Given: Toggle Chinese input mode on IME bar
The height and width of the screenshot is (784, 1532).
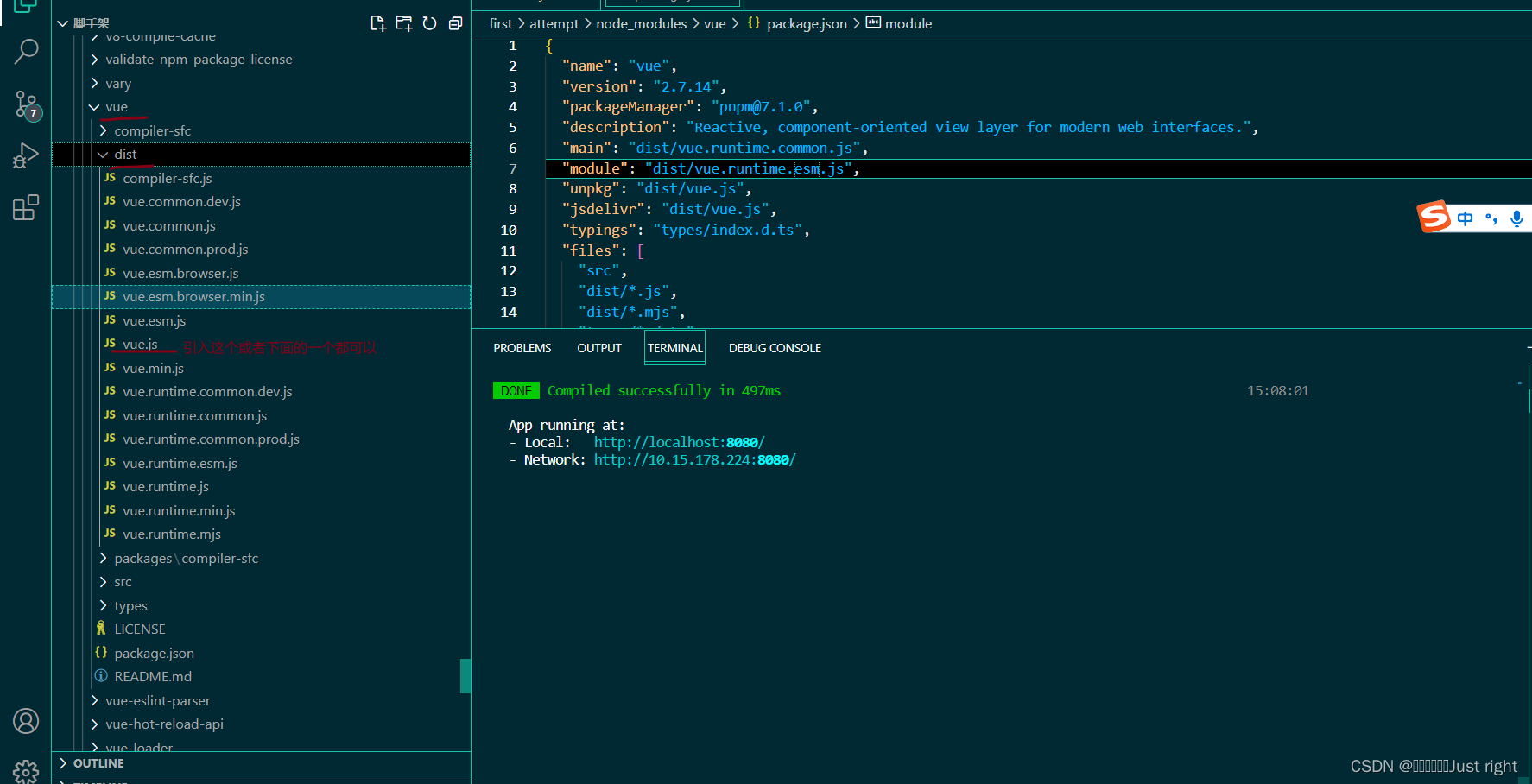Looking at the screenshot, I should (1465, 218).
